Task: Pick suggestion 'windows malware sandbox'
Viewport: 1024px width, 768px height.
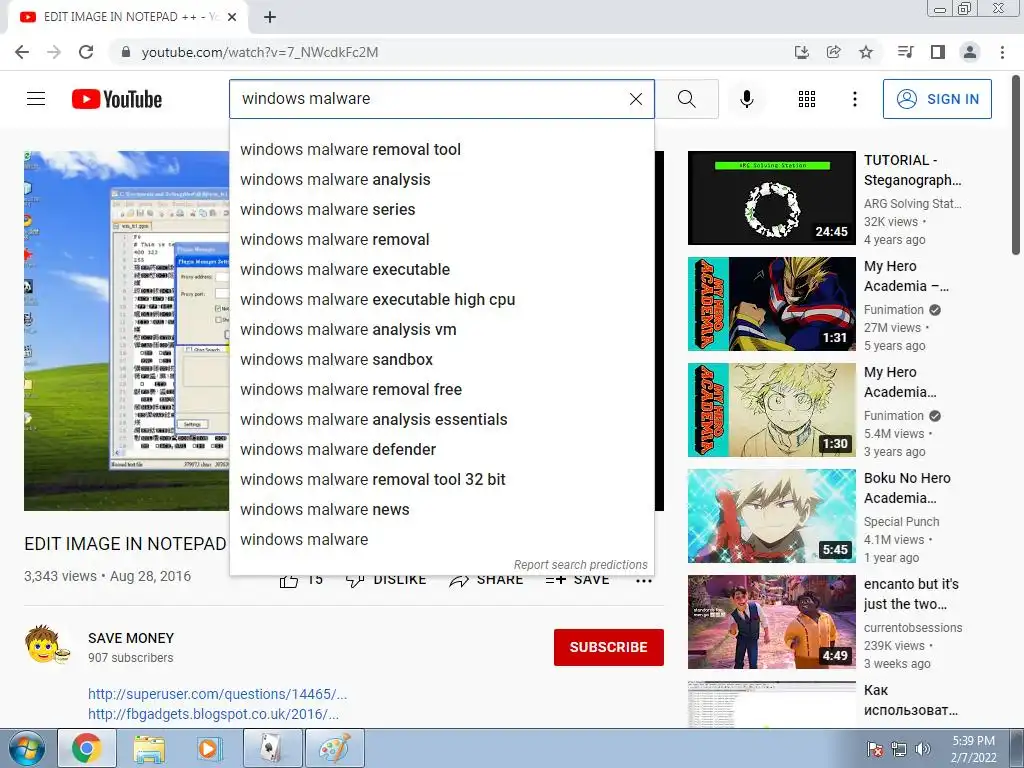Action: click(x=441, y=360)
